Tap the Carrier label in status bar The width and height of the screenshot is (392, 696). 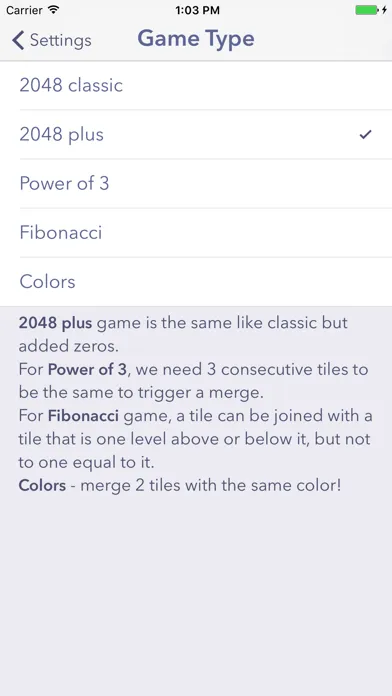click(x=24, y=10)
